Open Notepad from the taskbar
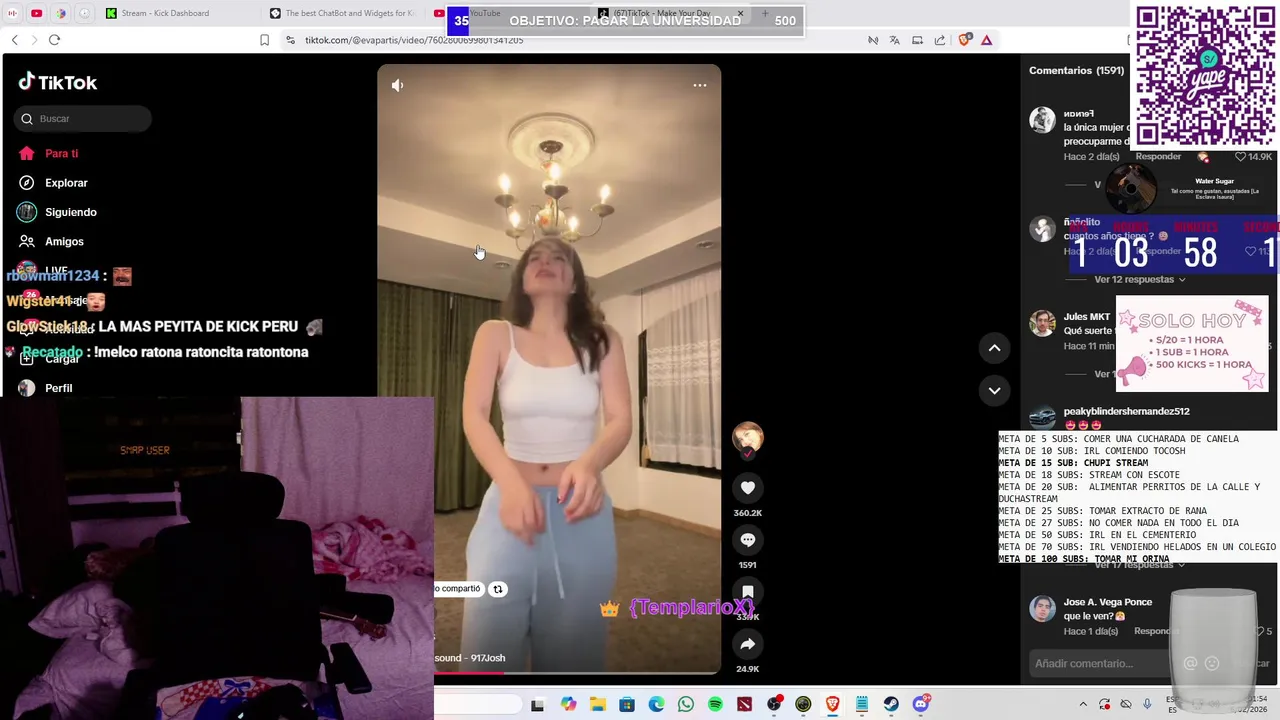Viewport: 1280px width, 720px height. (862, 705)
